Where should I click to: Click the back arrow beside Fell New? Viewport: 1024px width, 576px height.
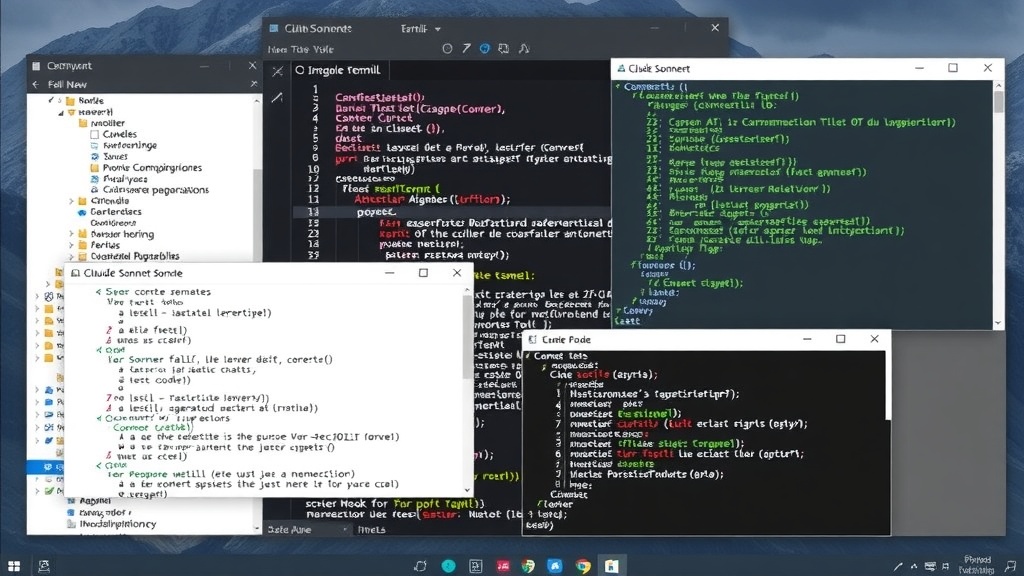click(37, 85)
